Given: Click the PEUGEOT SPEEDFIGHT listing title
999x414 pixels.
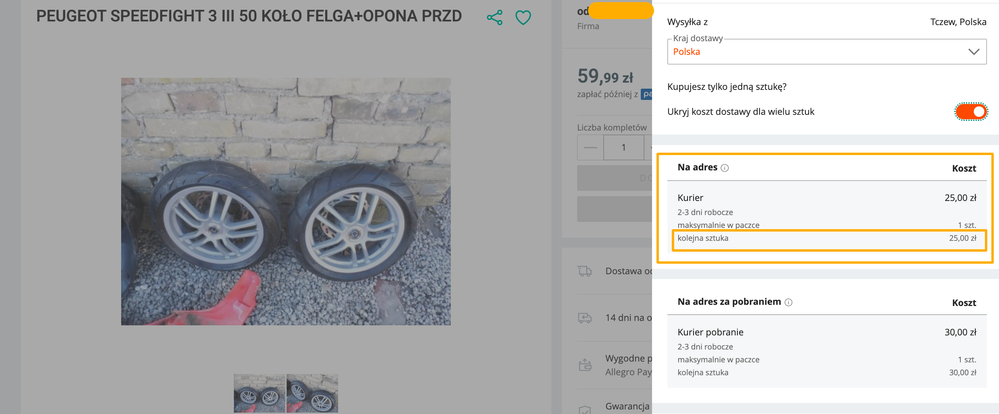Looking at the screenshot, I should tap(249, 17).
